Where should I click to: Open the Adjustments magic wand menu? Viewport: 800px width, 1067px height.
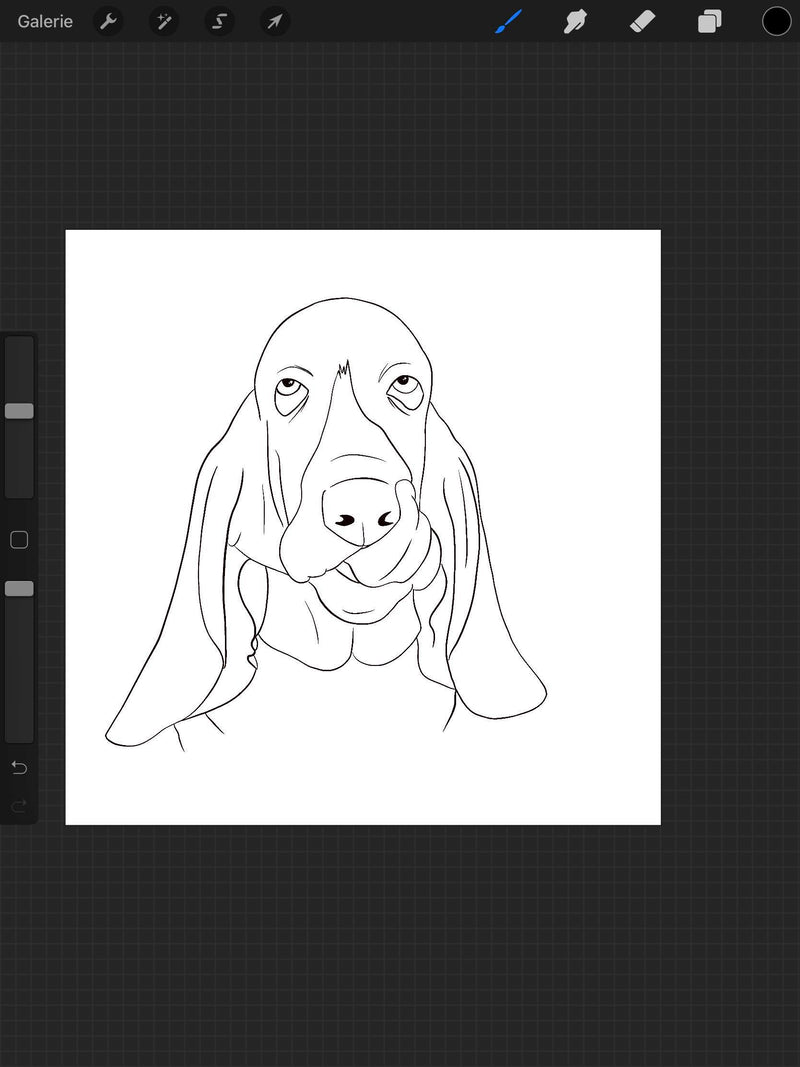[x=164, y=21]
